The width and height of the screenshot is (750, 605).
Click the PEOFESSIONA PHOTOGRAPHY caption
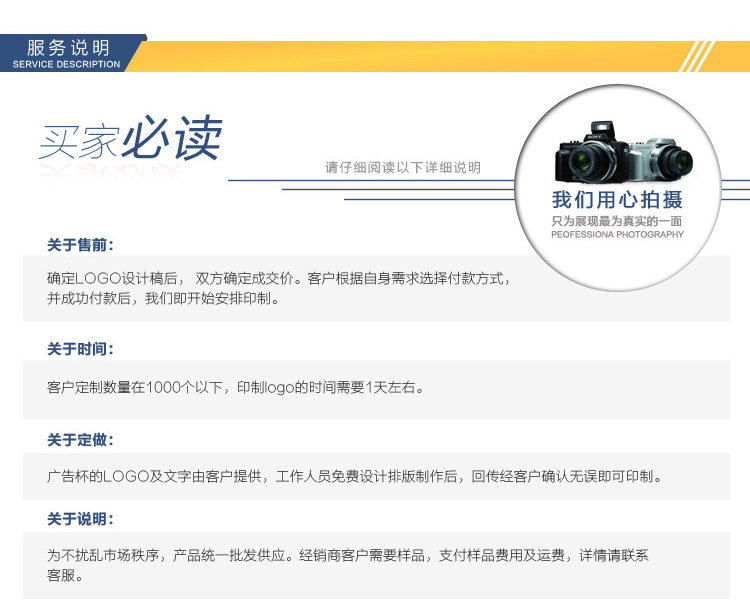pos(617,234)
